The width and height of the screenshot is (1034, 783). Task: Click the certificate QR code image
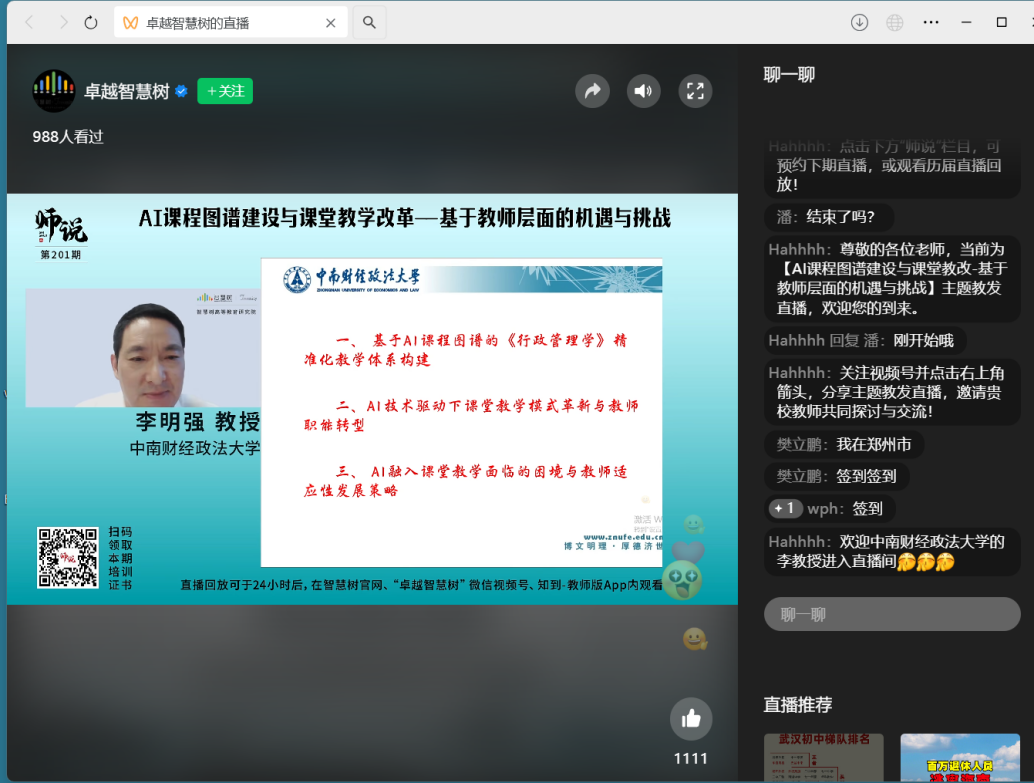point(68,557)
